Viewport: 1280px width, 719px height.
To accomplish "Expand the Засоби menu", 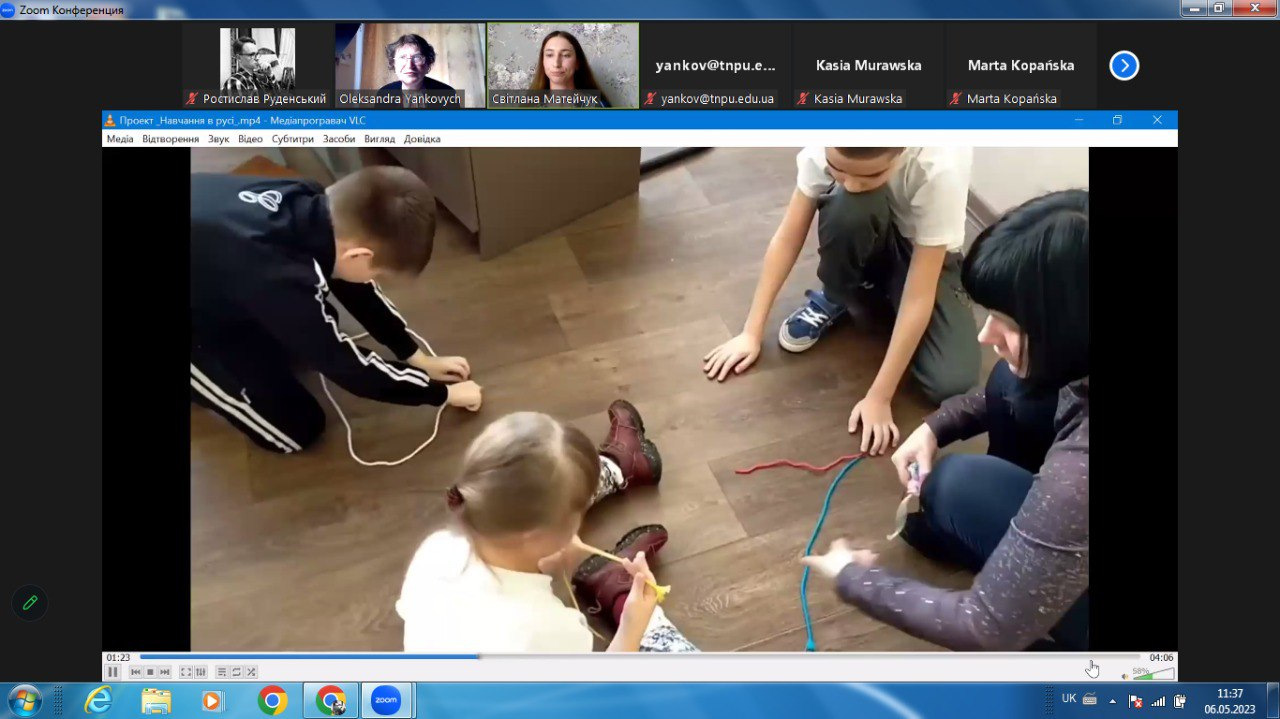I will (x=339, y=139).
